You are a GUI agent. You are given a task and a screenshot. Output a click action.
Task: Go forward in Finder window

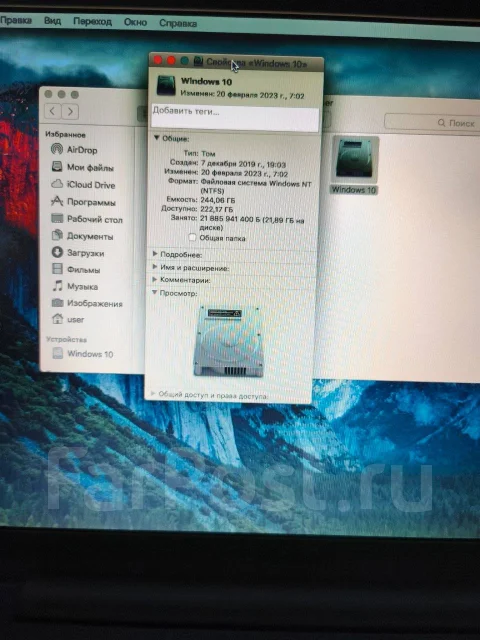coord(70,111)
